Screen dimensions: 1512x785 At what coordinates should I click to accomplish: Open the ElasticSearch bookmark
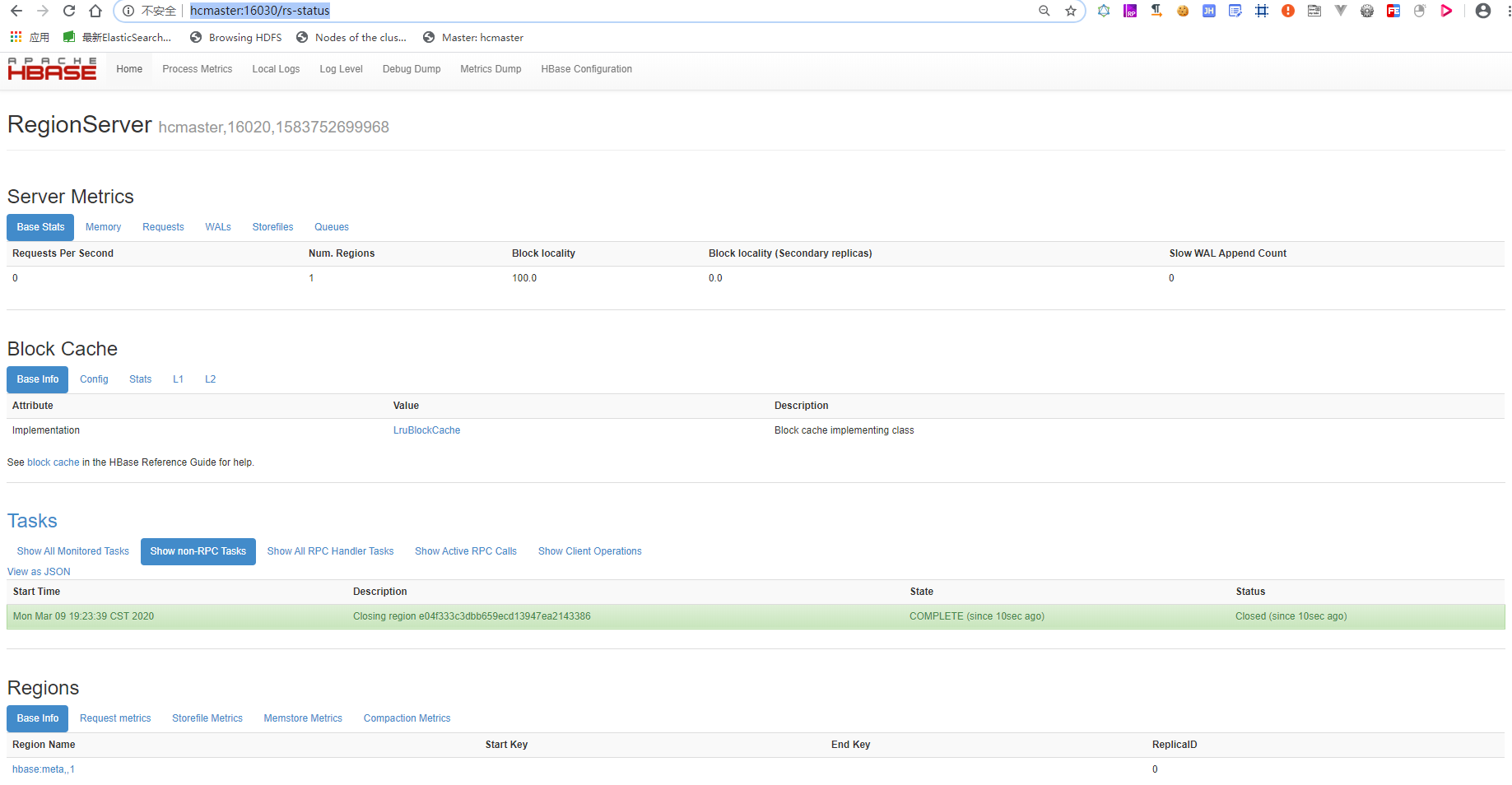117,37
